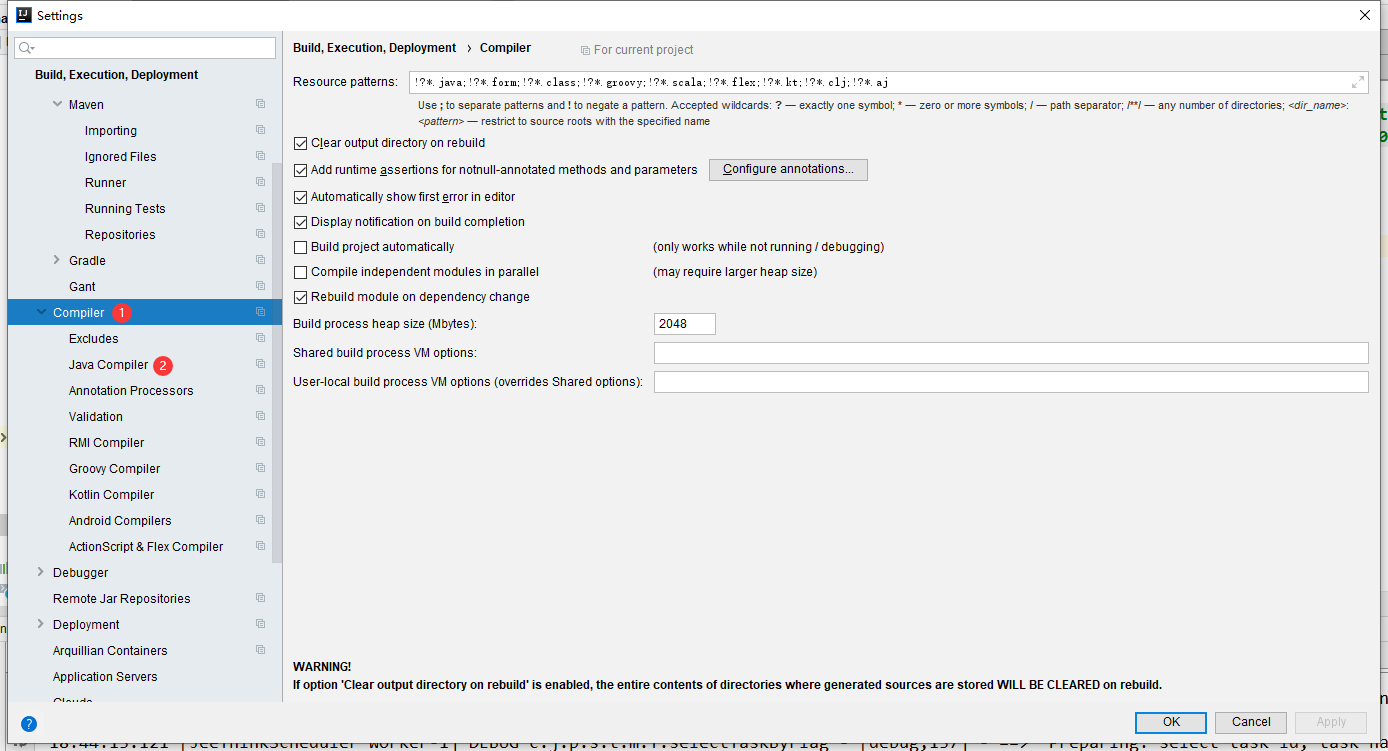
Task: Expand the Deployment tree node
Action: pos(41,624)
